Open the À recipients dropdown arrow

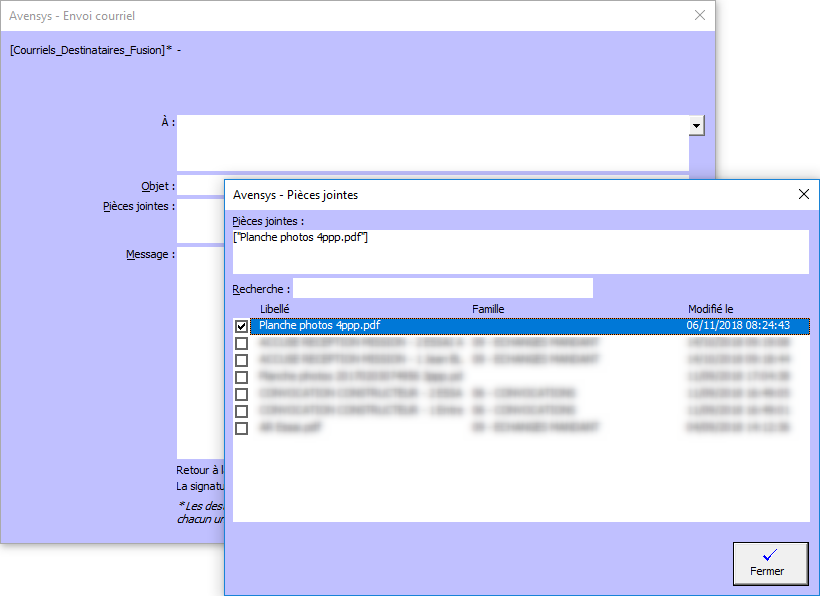[696, 125]
